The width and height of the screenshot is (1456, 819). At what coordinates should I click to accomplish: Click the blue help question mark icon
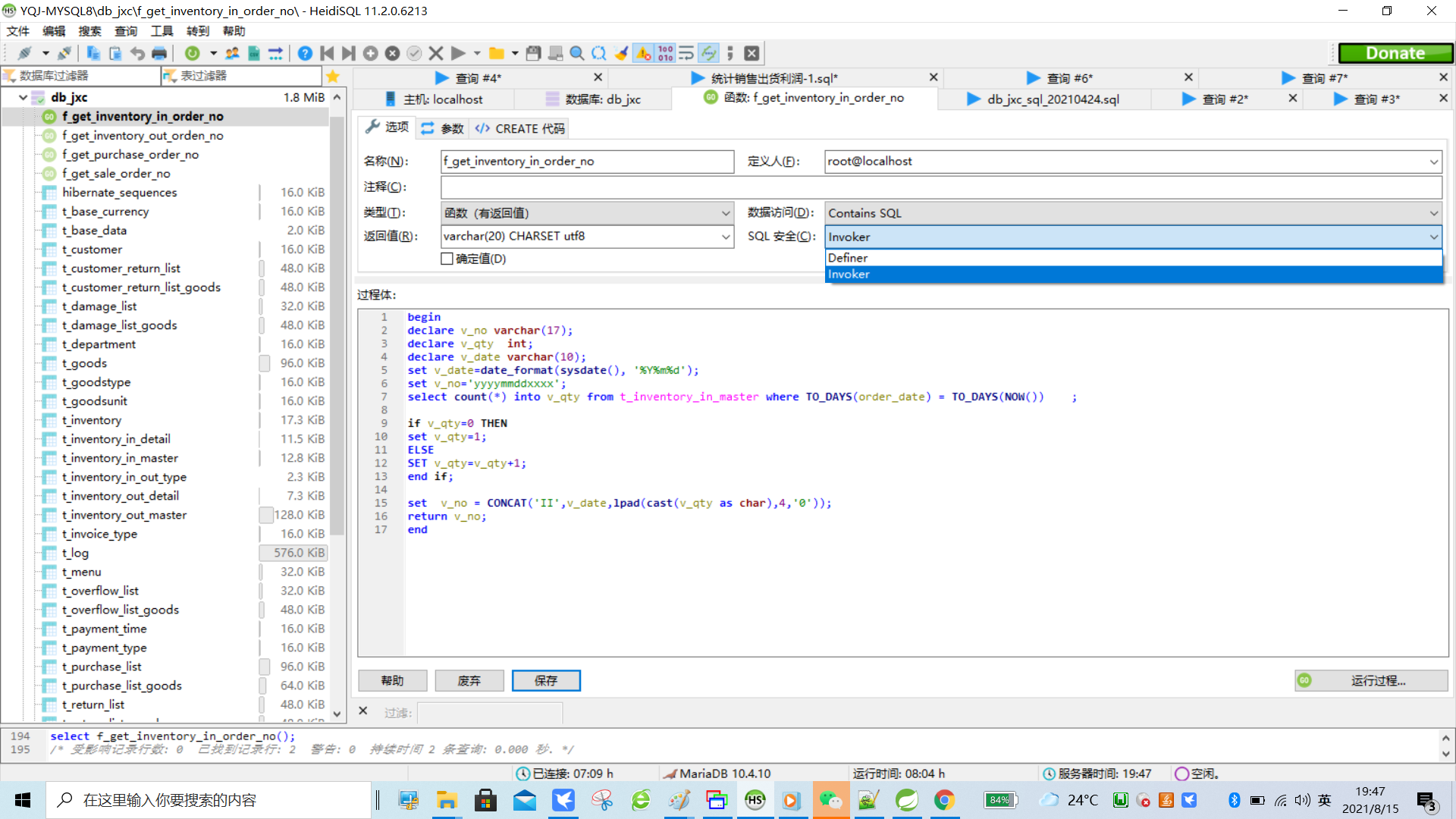point(303,53)
